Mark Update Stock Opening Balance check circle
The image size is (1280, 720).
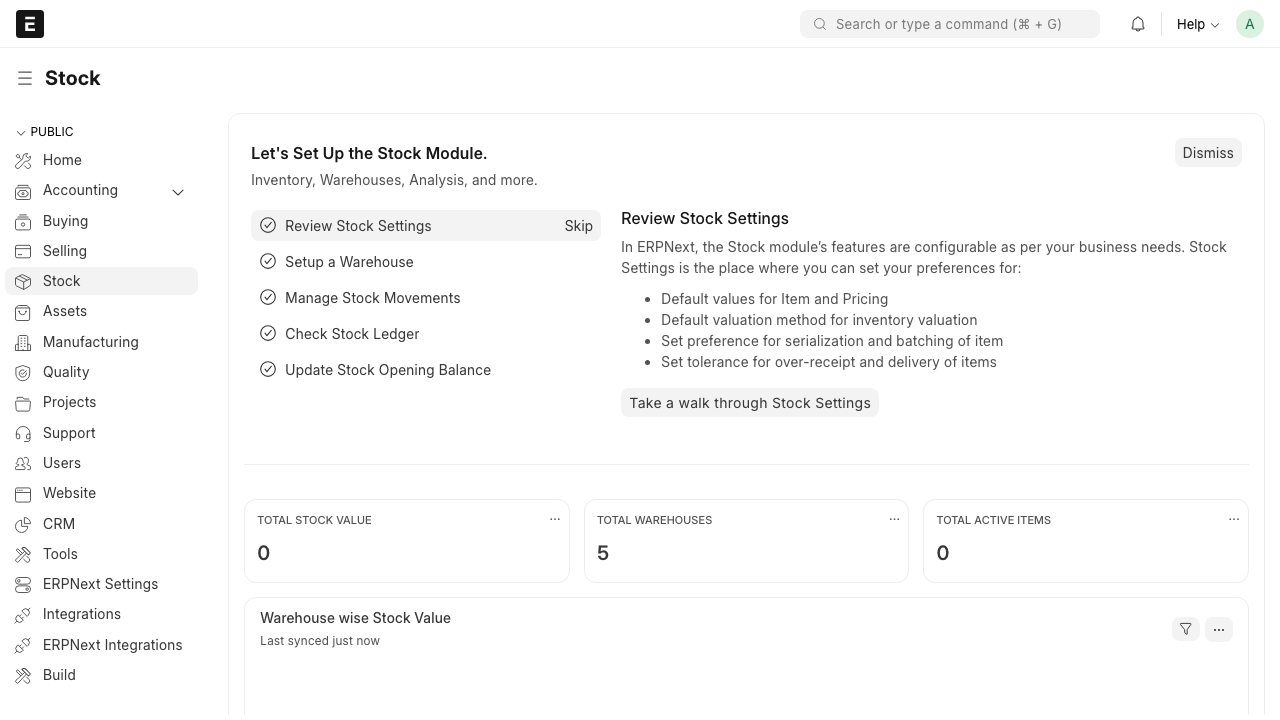click(x=268, y=369)
